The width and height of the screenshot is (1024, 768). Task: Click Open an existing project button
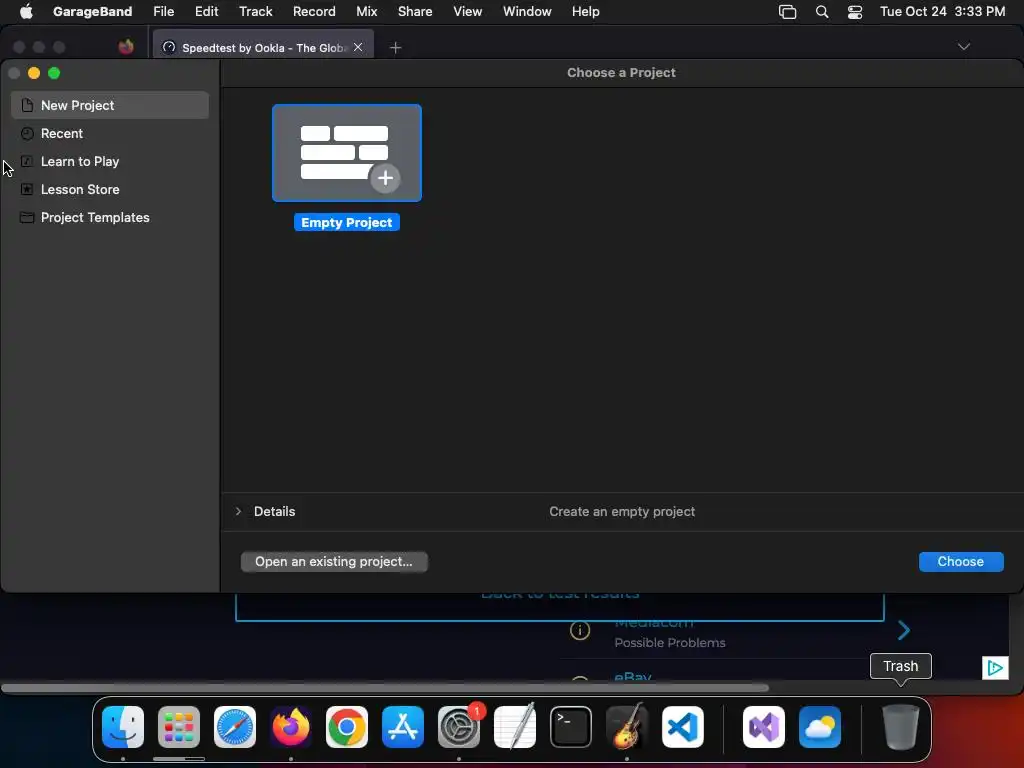pos(334,562)
